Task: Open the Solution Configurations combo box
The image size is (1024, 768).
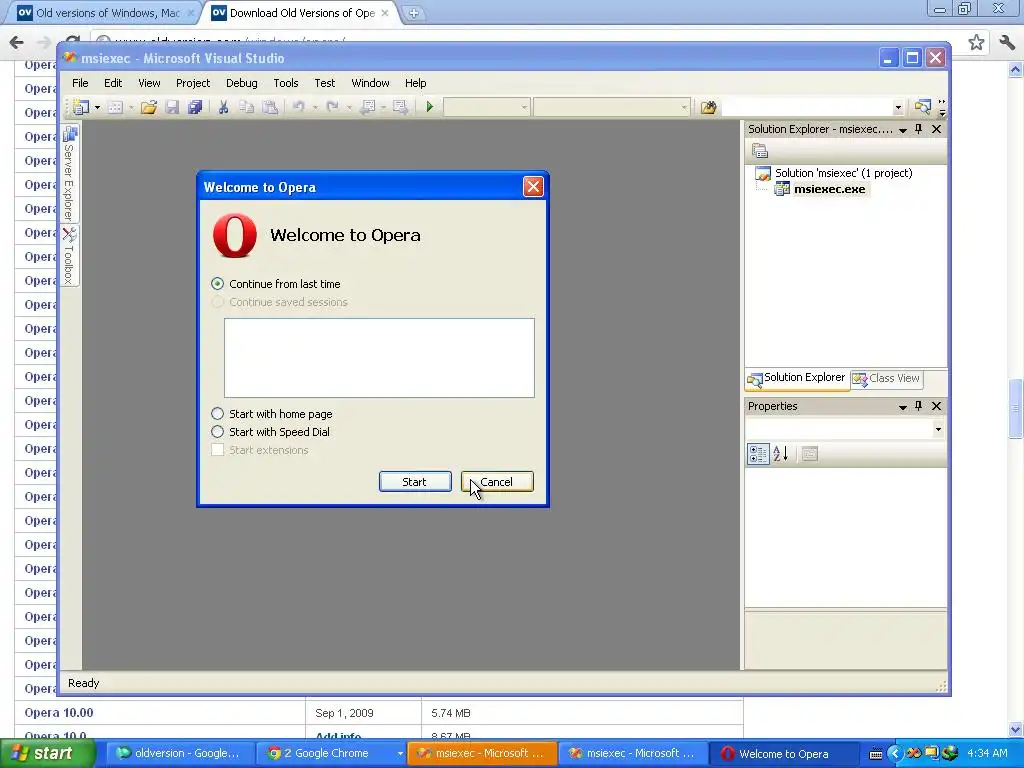Action: pyautogui.click(x=486, y=107)
